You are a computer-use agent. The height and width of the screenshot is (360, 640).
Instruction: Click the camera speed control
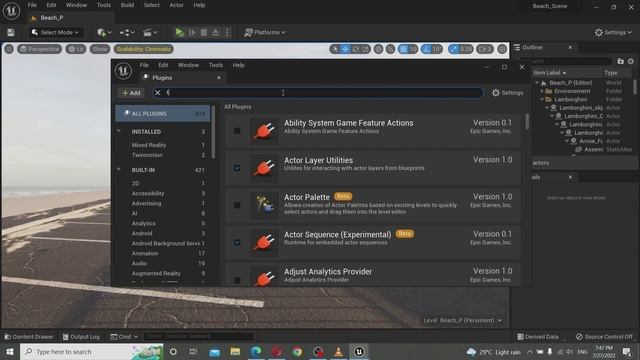click(x=484, y=49)
